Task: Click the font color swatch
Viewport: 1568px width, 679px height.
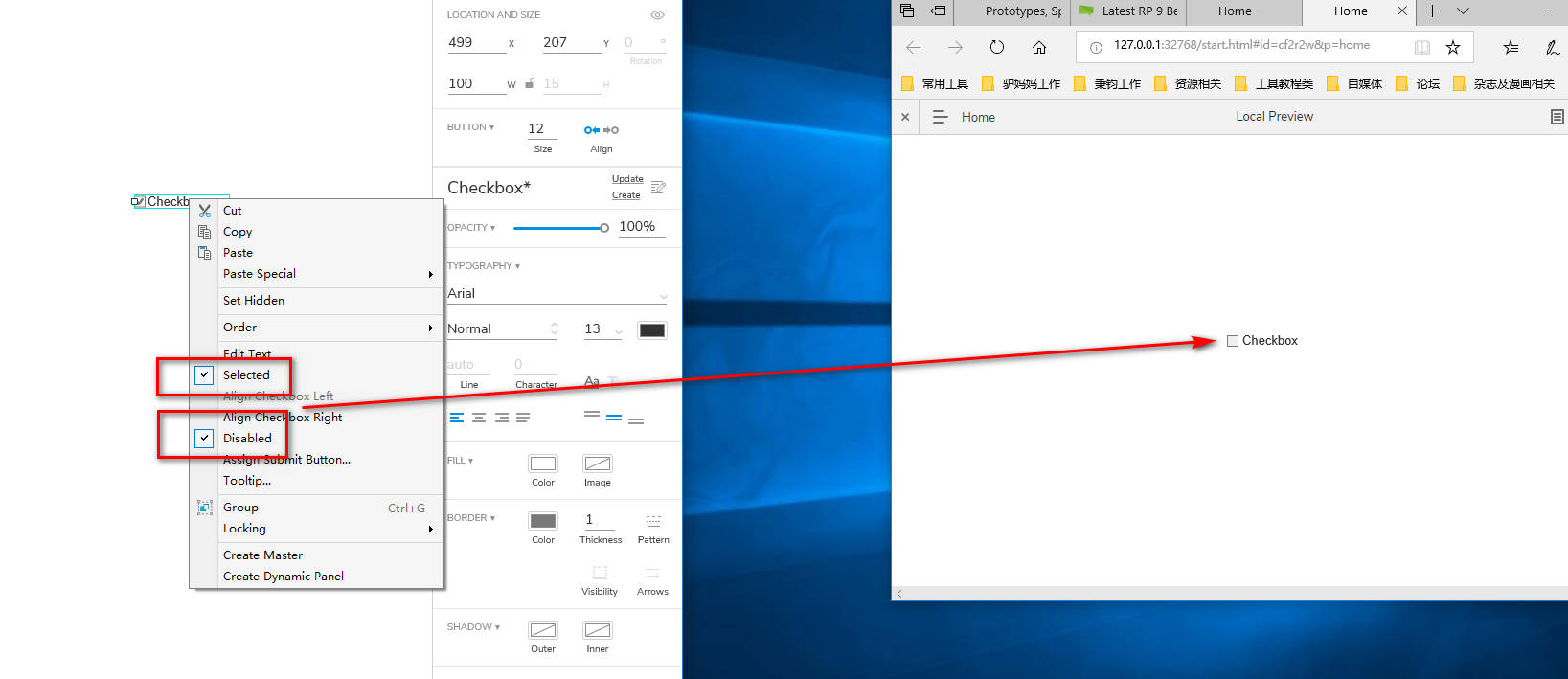Action: pyautogui.click(x=652, y=330)
